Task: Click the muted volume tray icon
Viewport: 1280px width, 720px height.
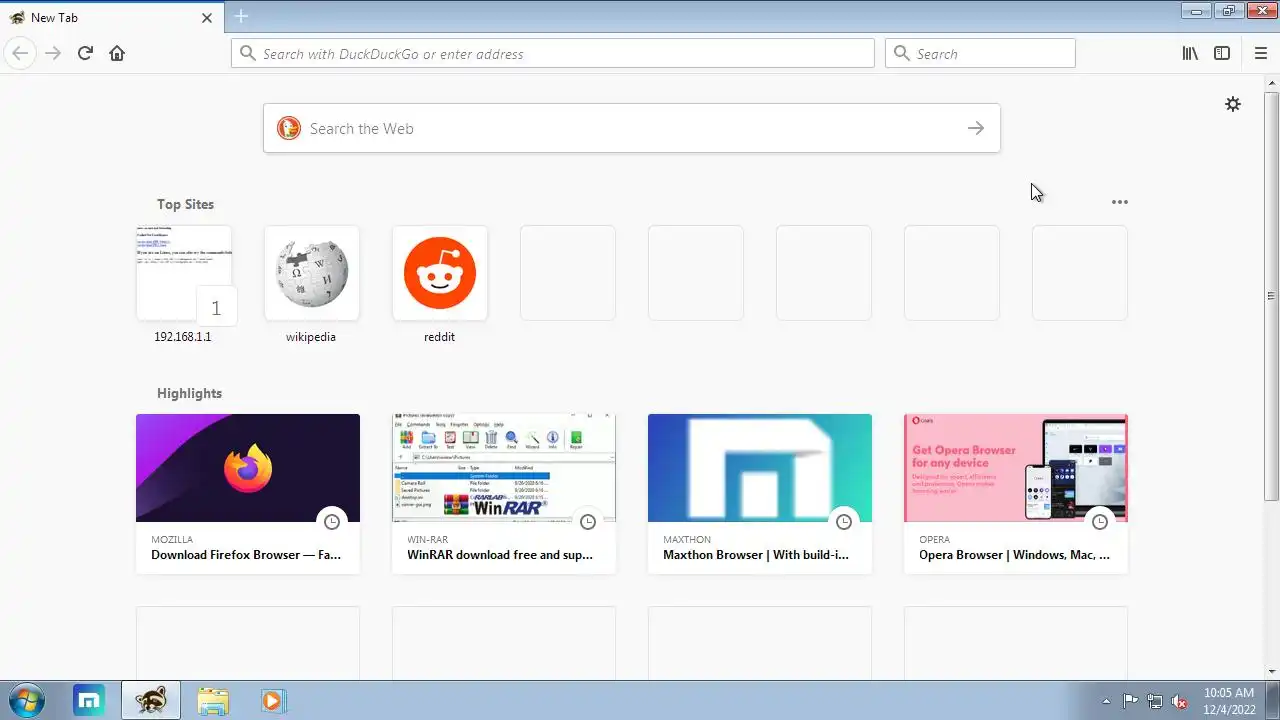Action: coord(1180,701)
